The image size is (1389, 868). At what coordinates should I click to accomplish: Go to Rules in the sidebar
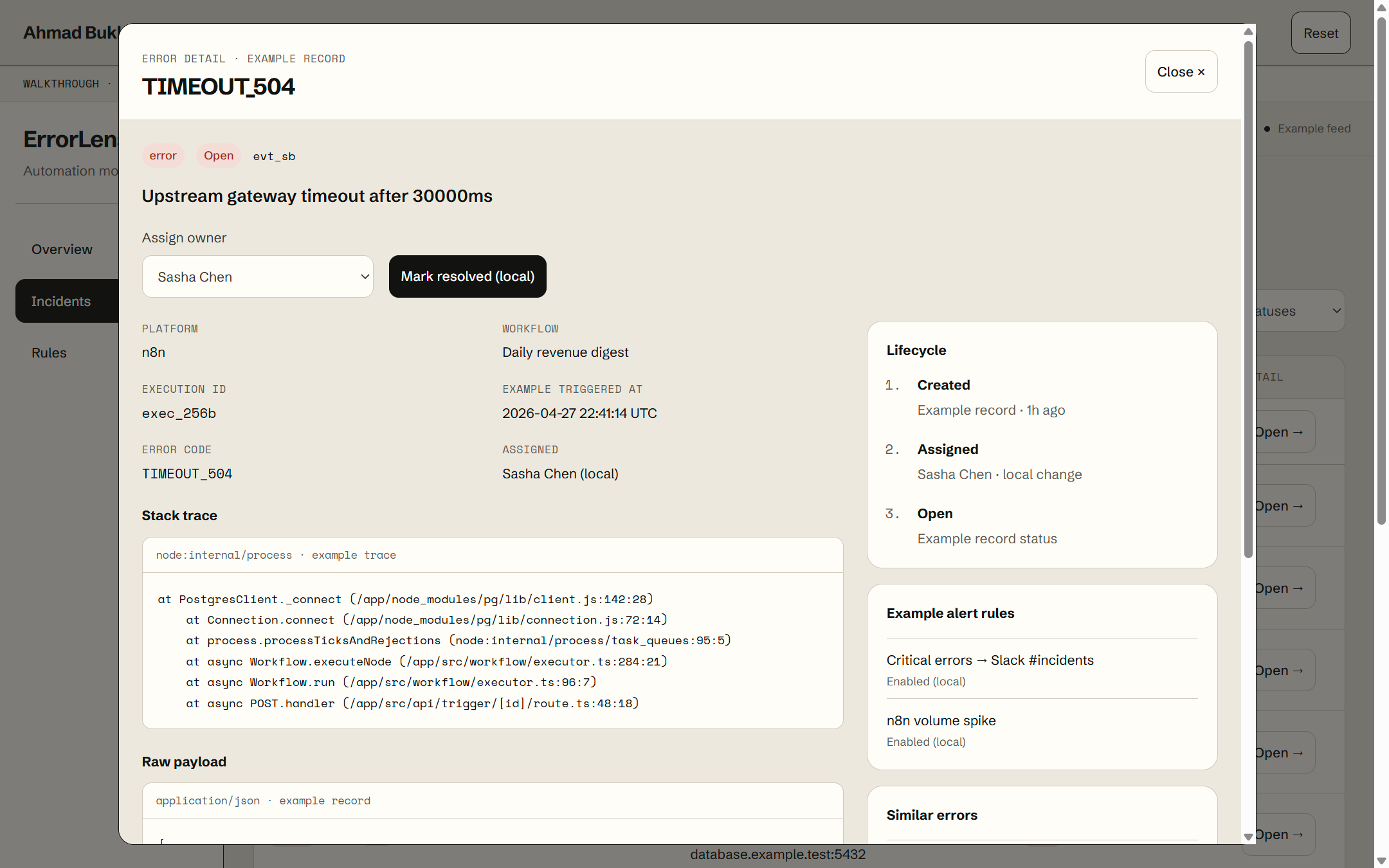tap(50, 352)
